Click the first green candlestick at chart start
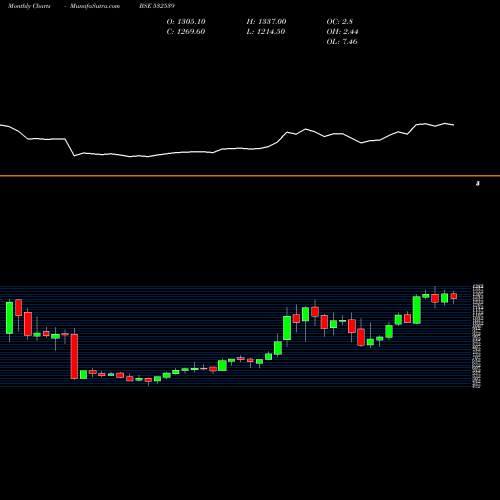The width and height of the screenshot is (500, 500). pos(9,318)
